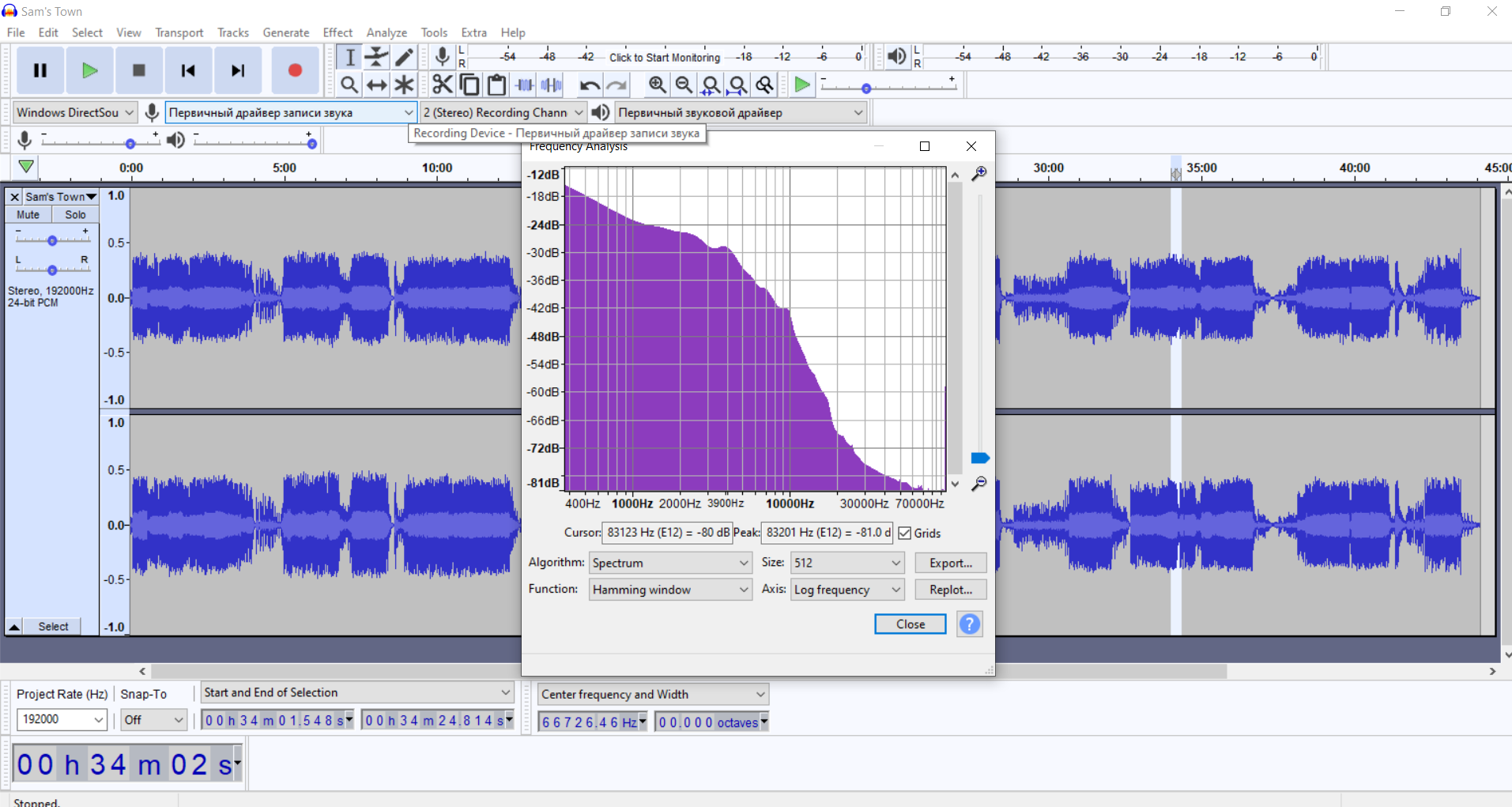
Task: Open the playback device dropdown
Action: pos(741,112)
